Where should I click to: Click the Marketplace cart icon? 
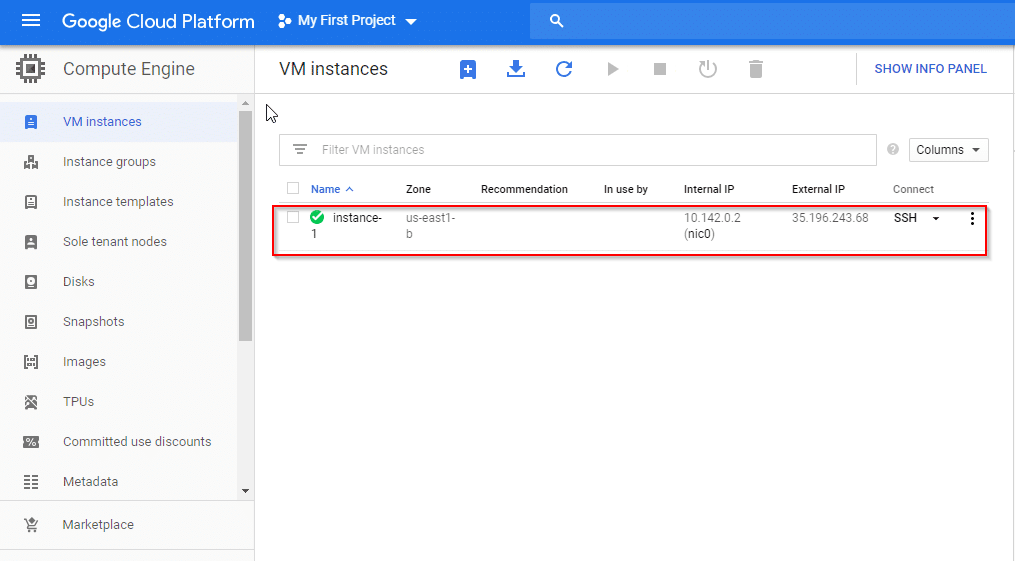point(30,525)
